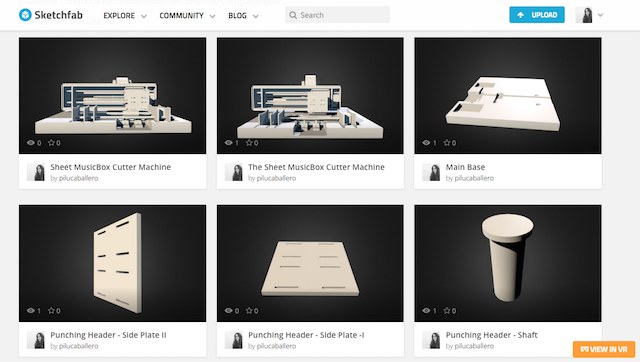Viewport: 640px width, 362px height.
Task: Click the star icon on The Sheet MusicBox Cutter Machine
Action: coord(249,142)
